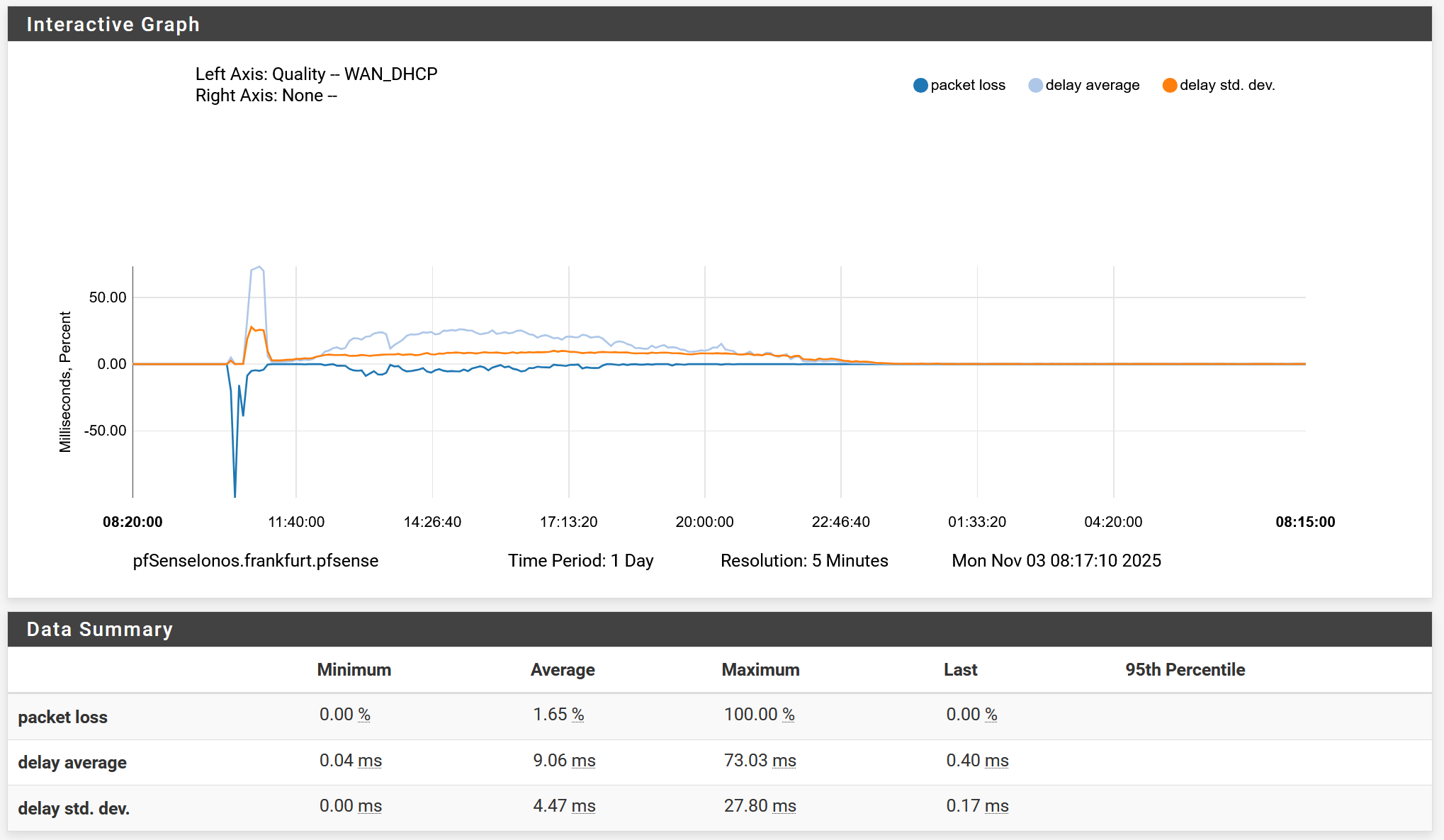1444x840 pixels.
Task: Click the Data Summary panel header
Action: [100, 629]
